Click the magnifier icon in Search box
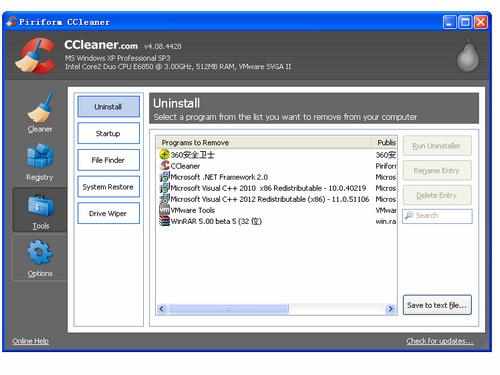 point(409,216)
